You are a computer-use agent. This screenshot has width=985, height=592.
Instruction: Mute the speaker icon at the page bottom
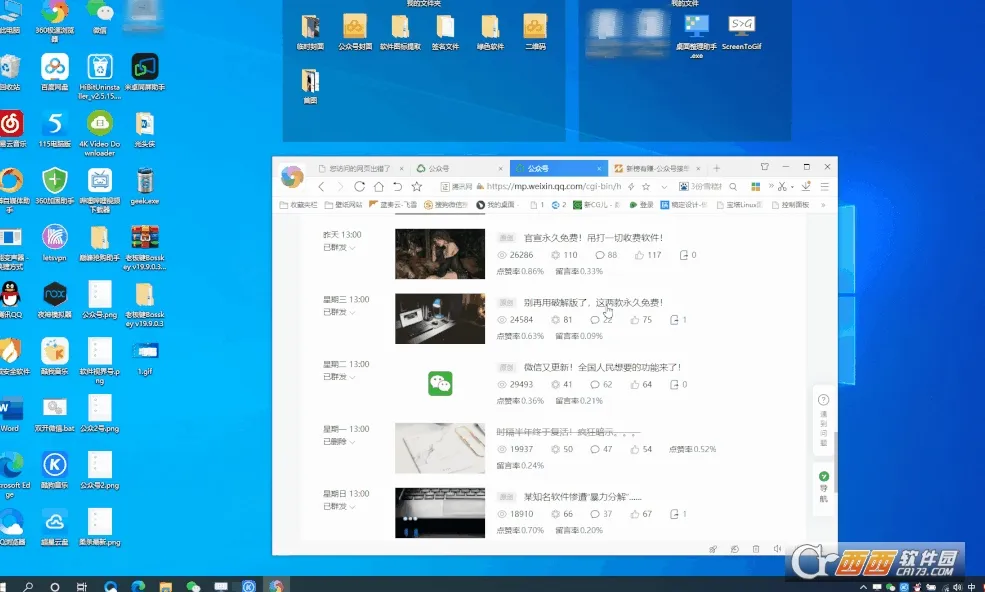pyautogui.click(x=777, y=549)
